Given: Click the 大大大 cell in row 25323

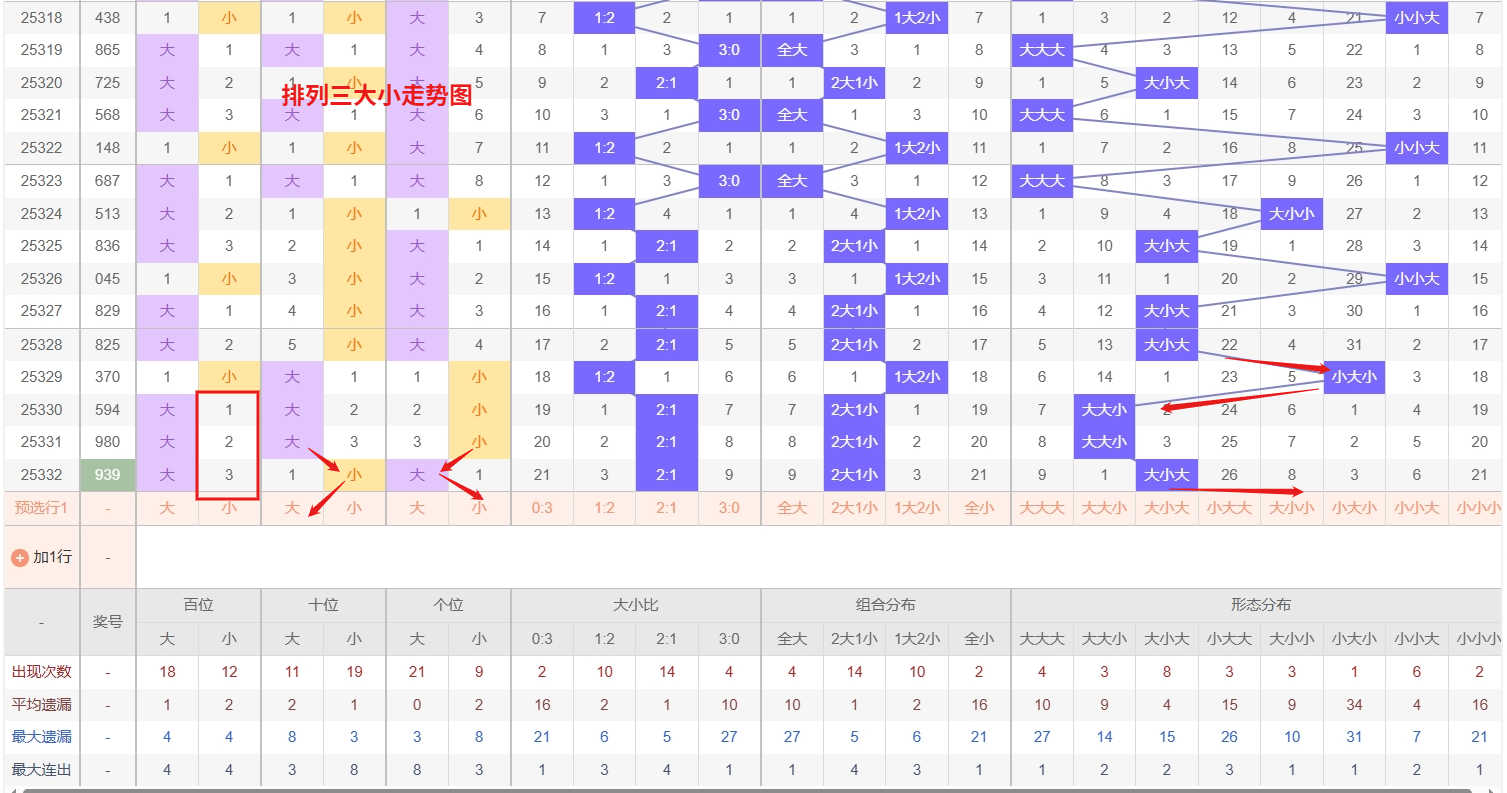Looking at the screenshot, I should (x=1042, y=181).
